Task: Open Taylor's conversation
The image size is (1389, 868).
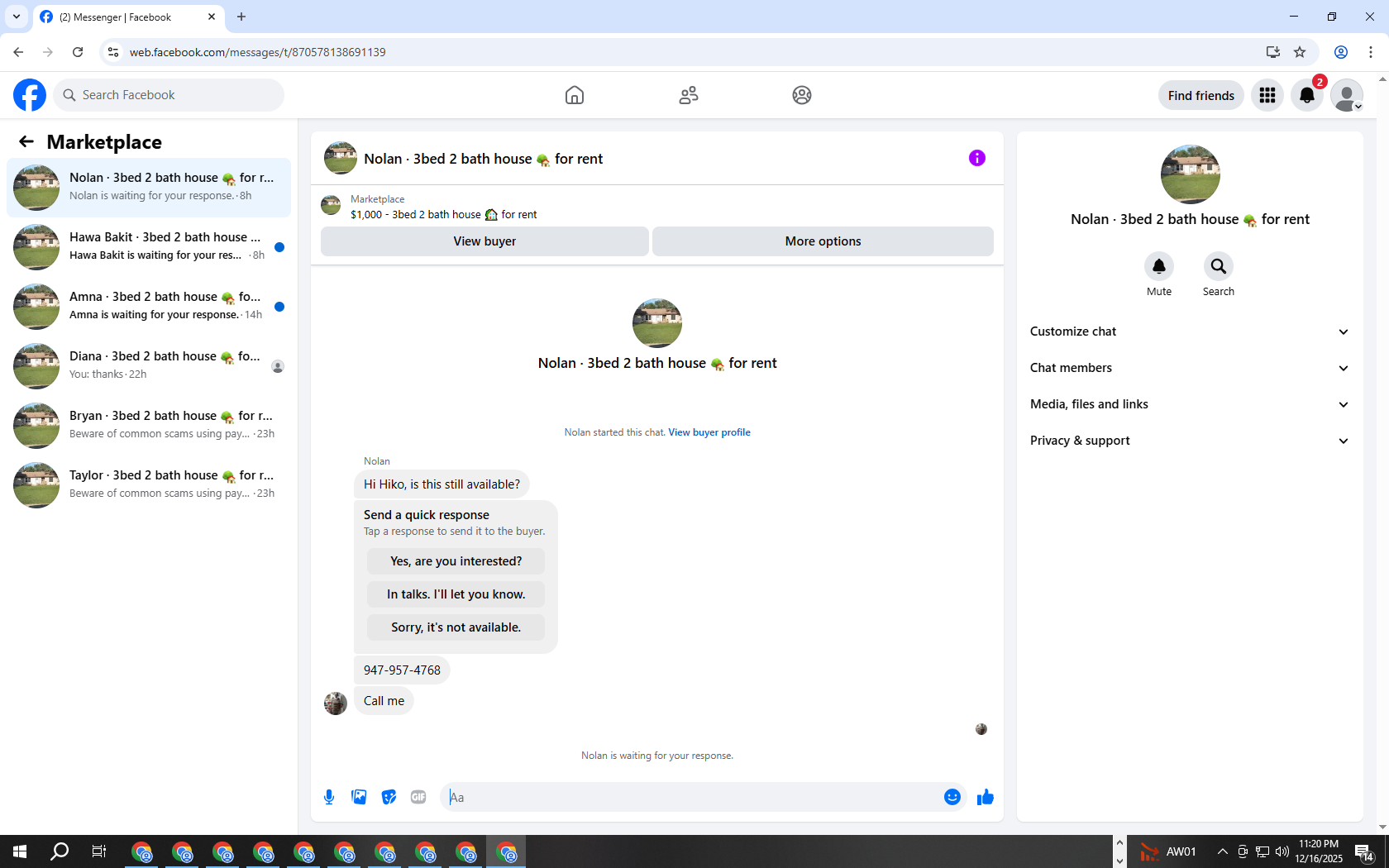Action: [149, 485]
